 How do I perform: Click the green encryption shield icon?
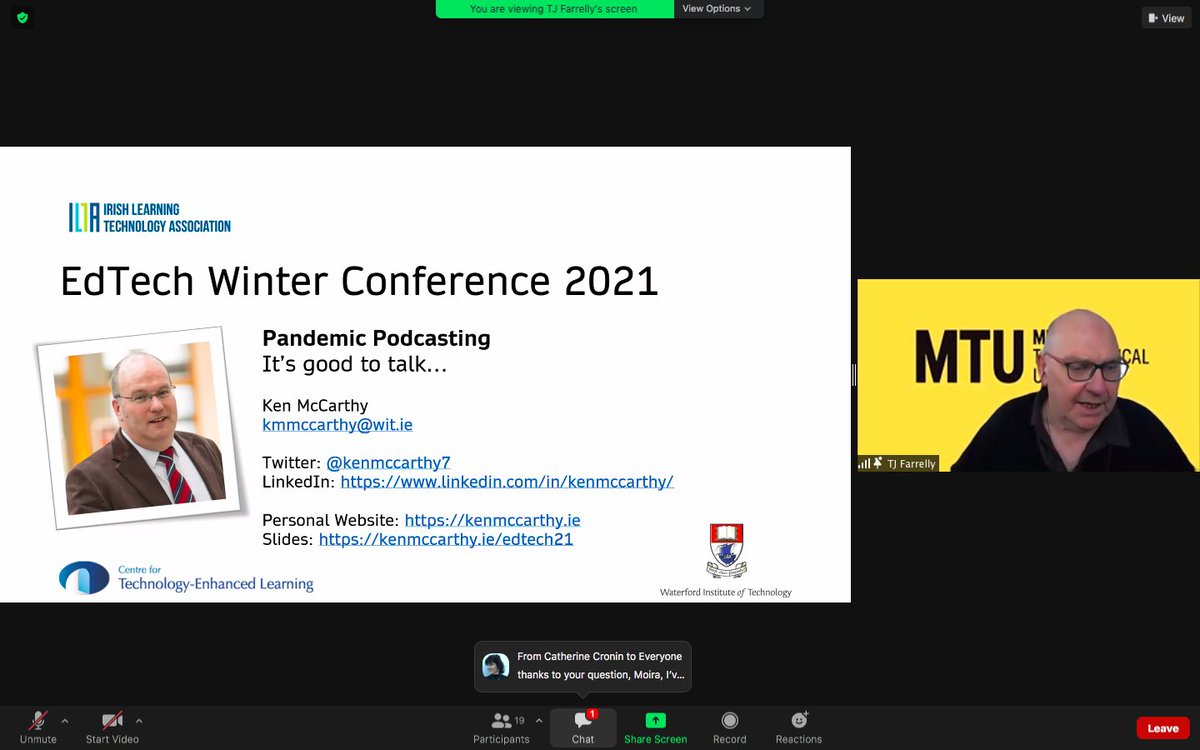(x=23, y=18)
